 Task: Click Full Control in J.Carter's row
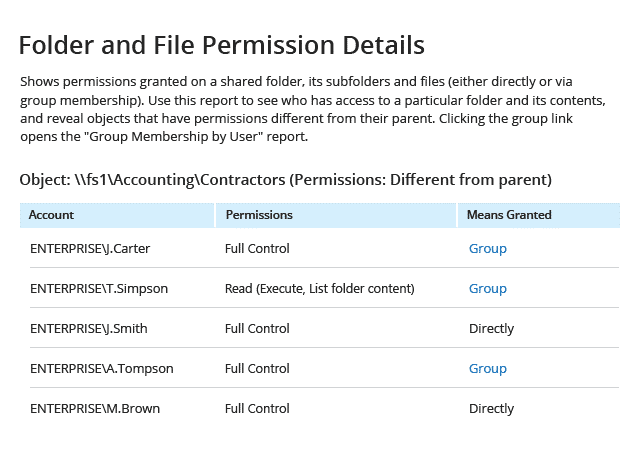[257, 248]
